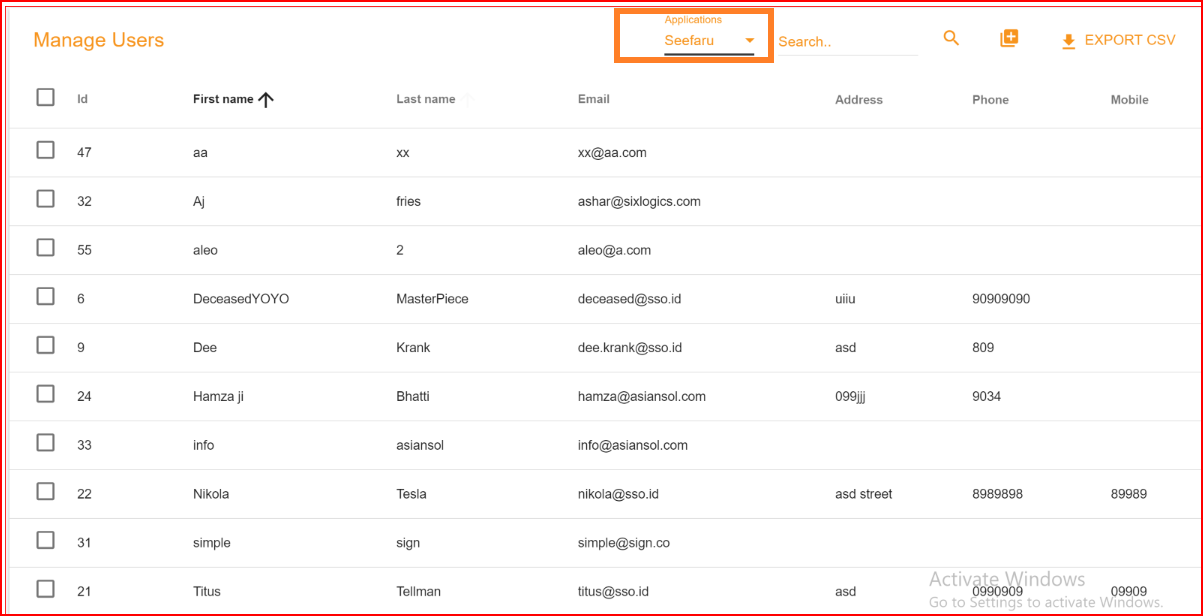Viewport: 1203px width, 616px height.
Task: Check the box for the info asiansol row
Action: [45, 442]
